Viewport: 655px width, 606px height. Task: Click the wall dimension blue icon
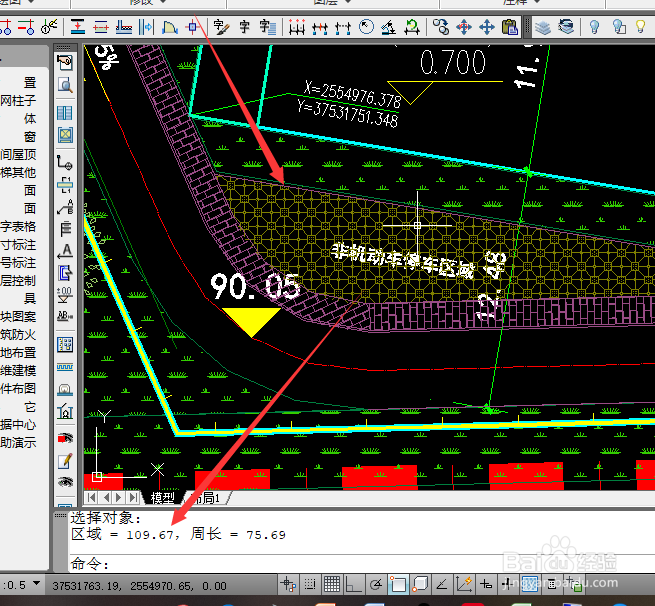pos(146,28)
